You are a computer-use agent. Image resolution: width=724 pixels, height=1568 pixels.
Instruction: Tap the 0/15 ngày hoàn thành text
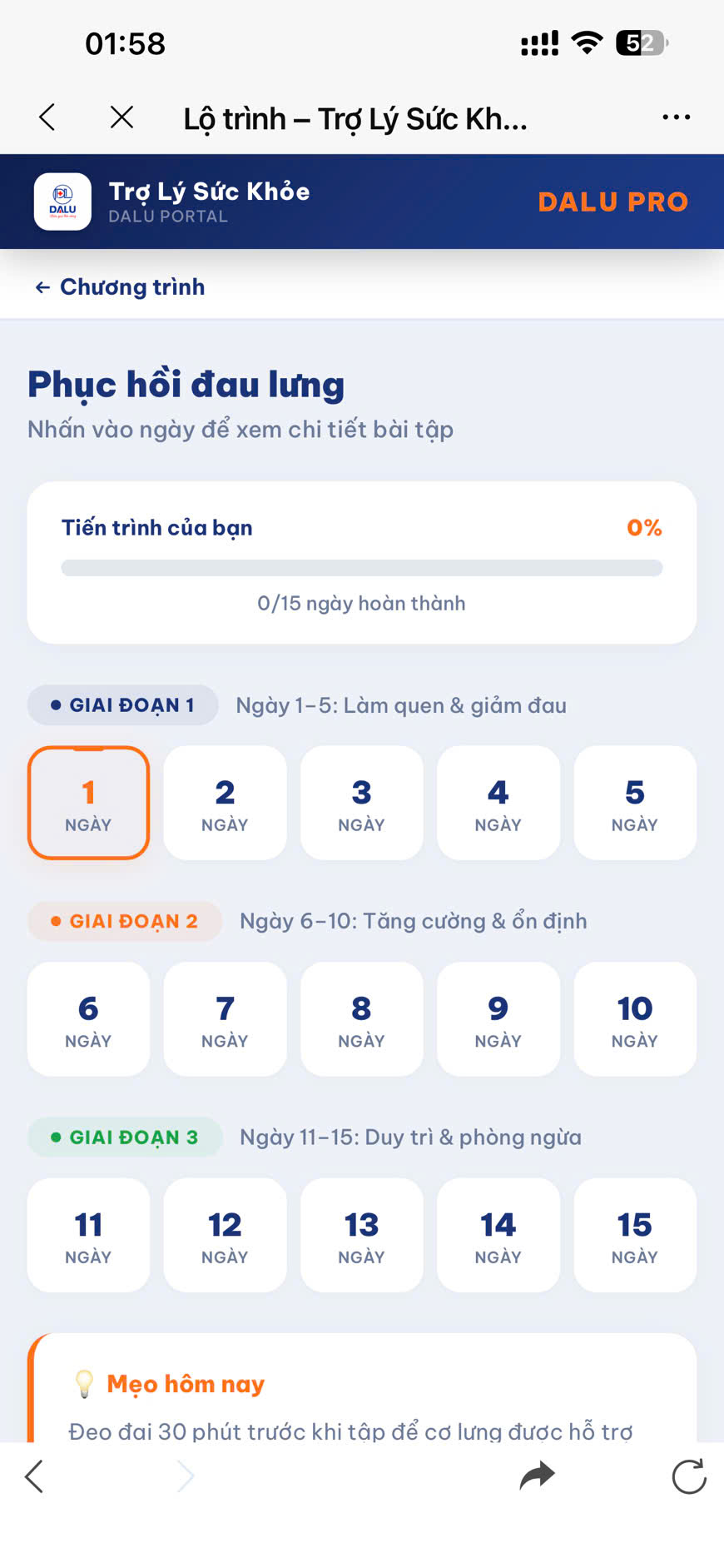coord(361,603)
